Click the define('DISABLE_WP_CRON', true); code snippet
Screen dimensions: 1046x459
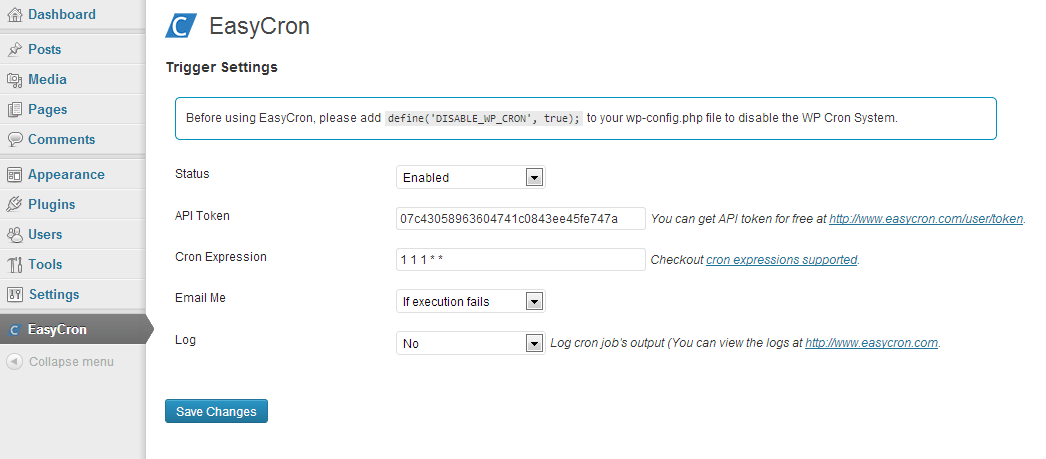coord(484,118)
